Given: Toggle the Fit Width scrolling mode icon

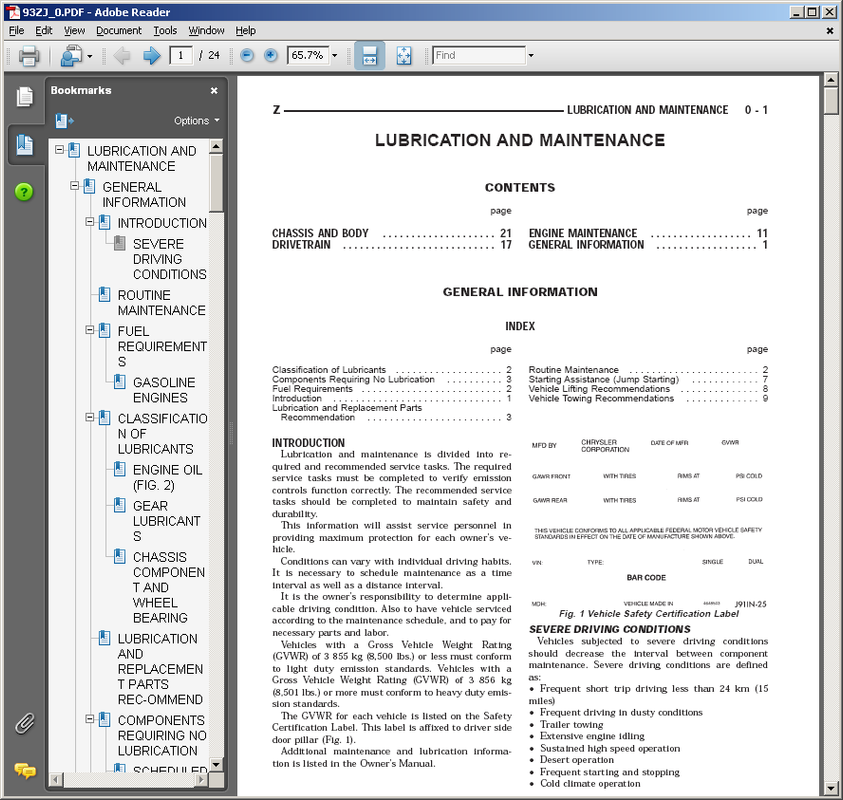Looking at the screenshot, I should pos(369,55).
